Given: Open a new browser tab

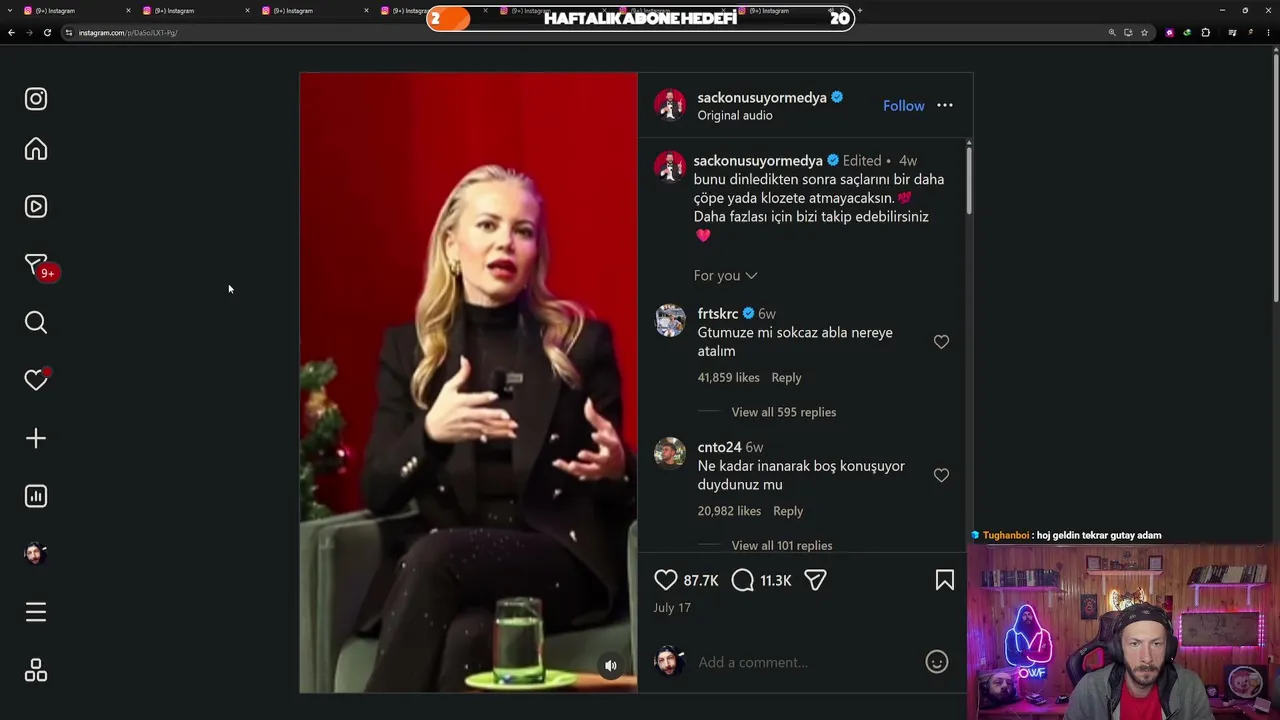Looking at the screenshot, I should point(860,11).
